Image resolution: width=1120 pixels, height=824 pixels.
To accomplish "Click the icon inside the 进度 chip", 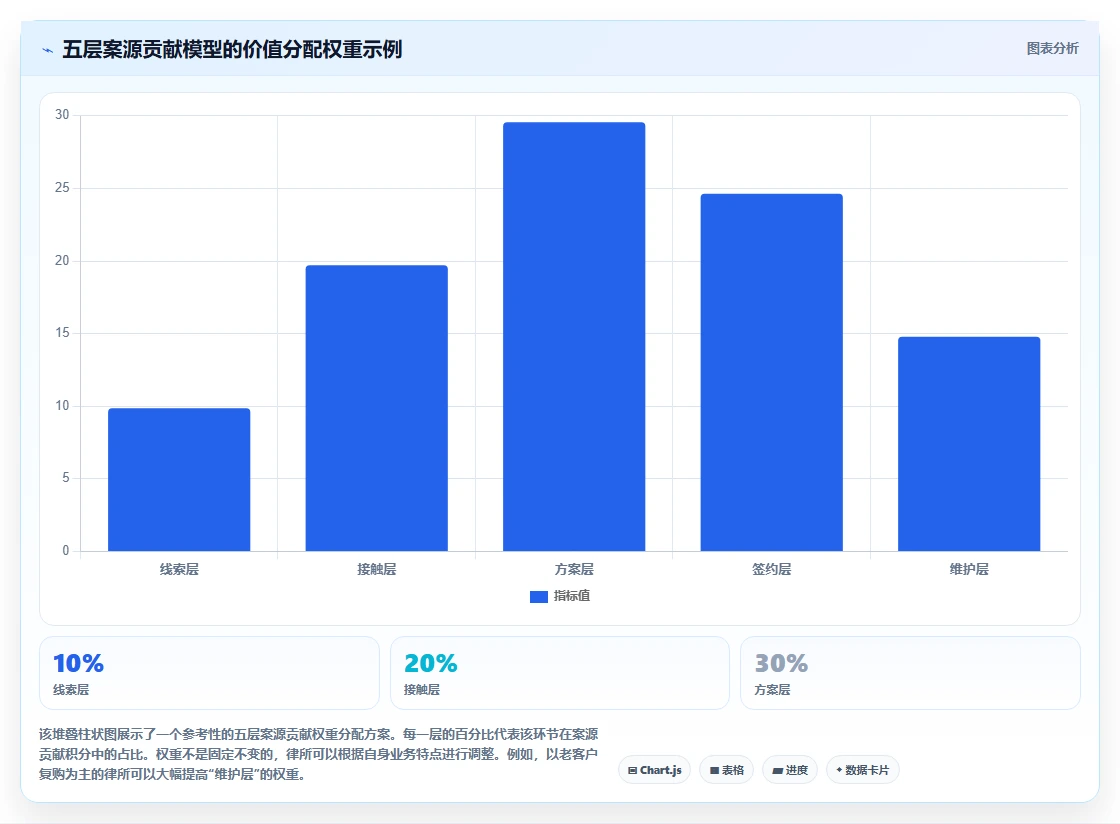I will click(x=778, y=770).
